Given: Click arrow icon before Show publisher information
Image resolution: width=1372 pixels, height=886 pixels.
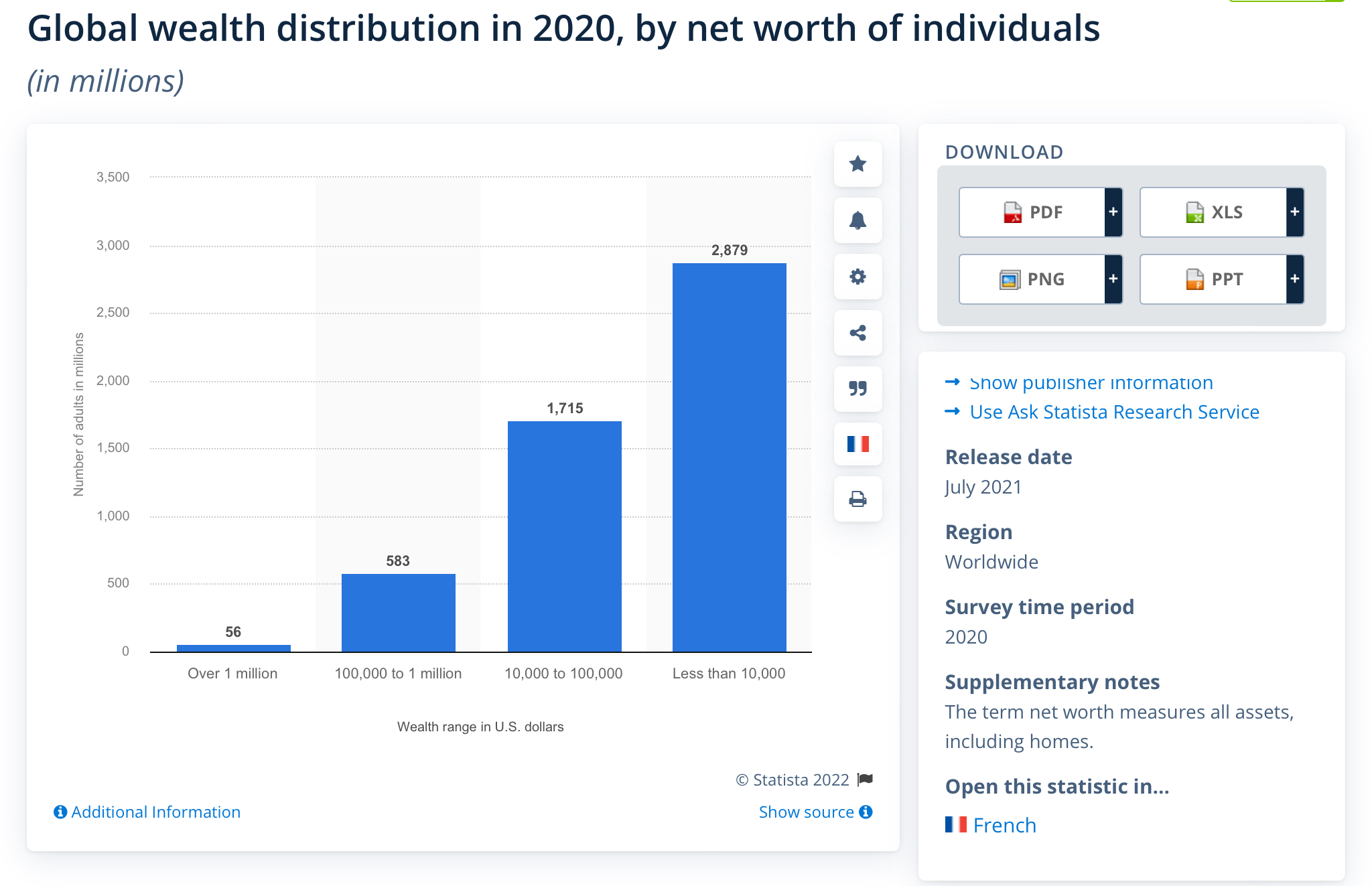Looking at the screenshot, I should click(x=952, y=382).
